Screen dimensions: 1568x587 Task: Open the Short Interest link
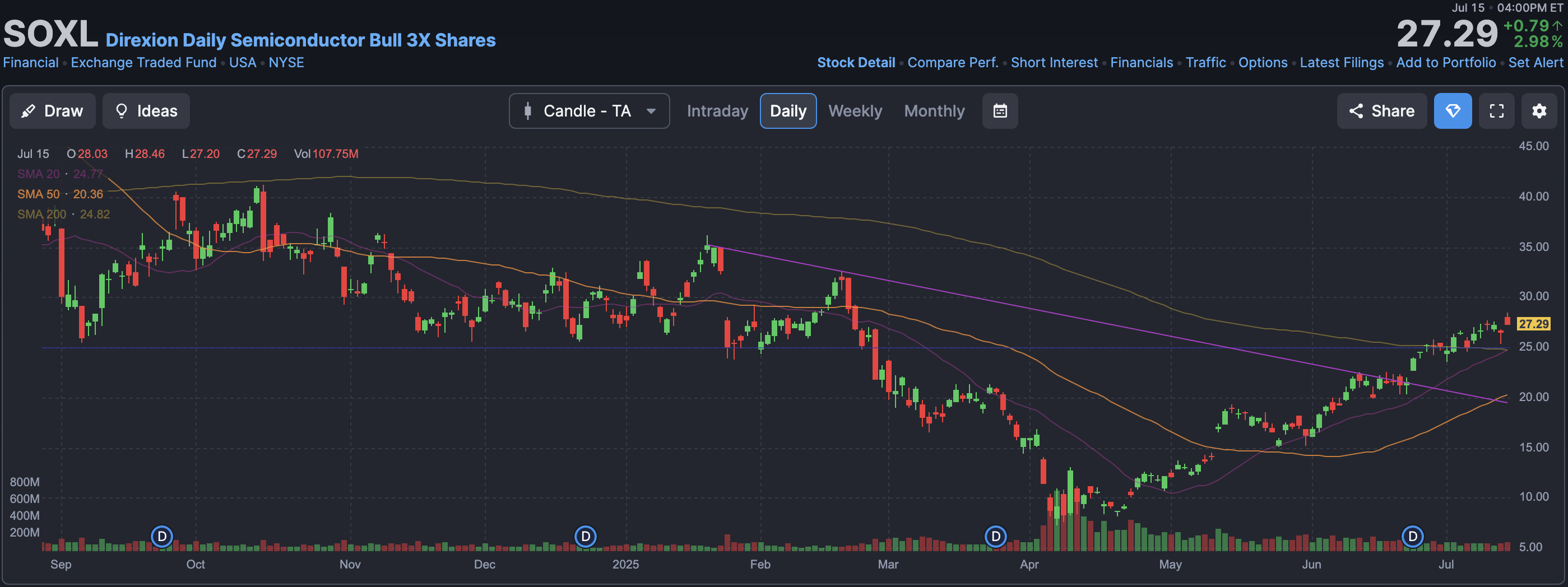[1054, 63]
